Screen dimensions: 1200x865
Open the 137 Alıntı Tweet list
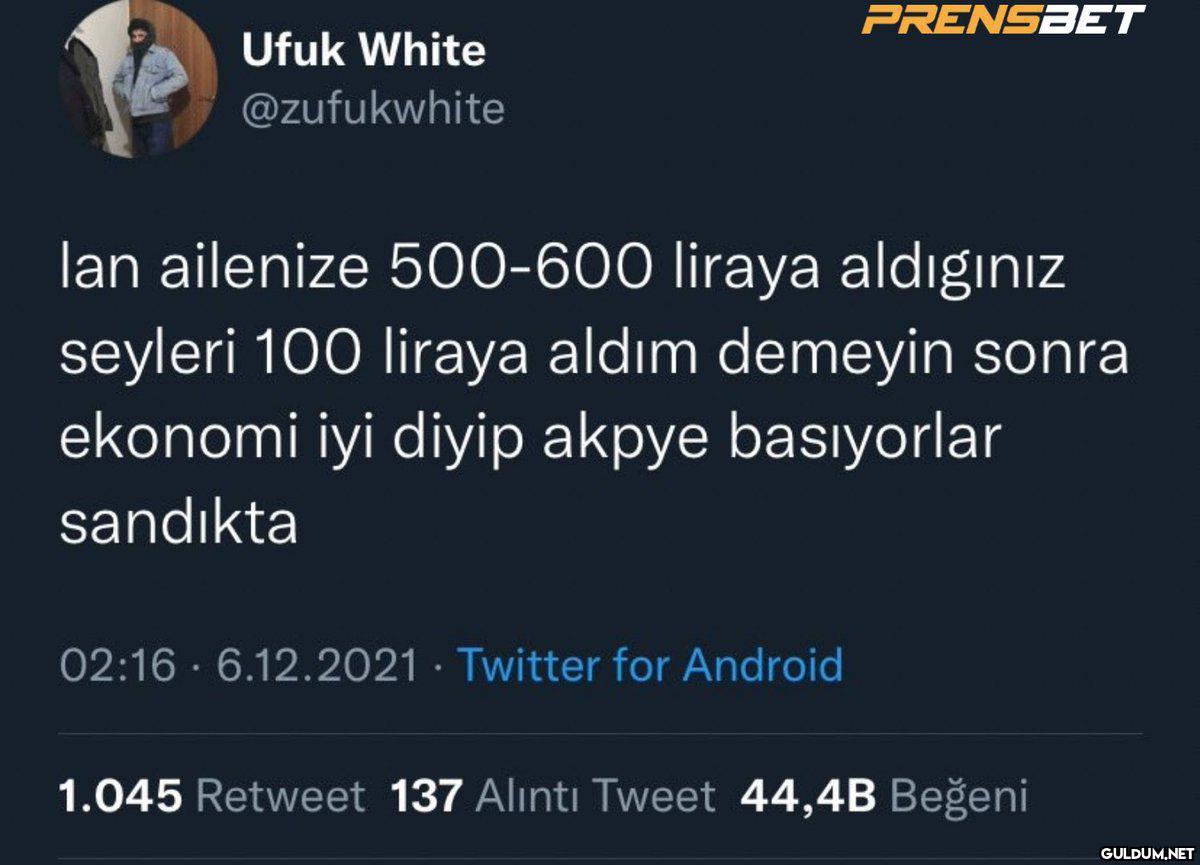click(553, 796)
